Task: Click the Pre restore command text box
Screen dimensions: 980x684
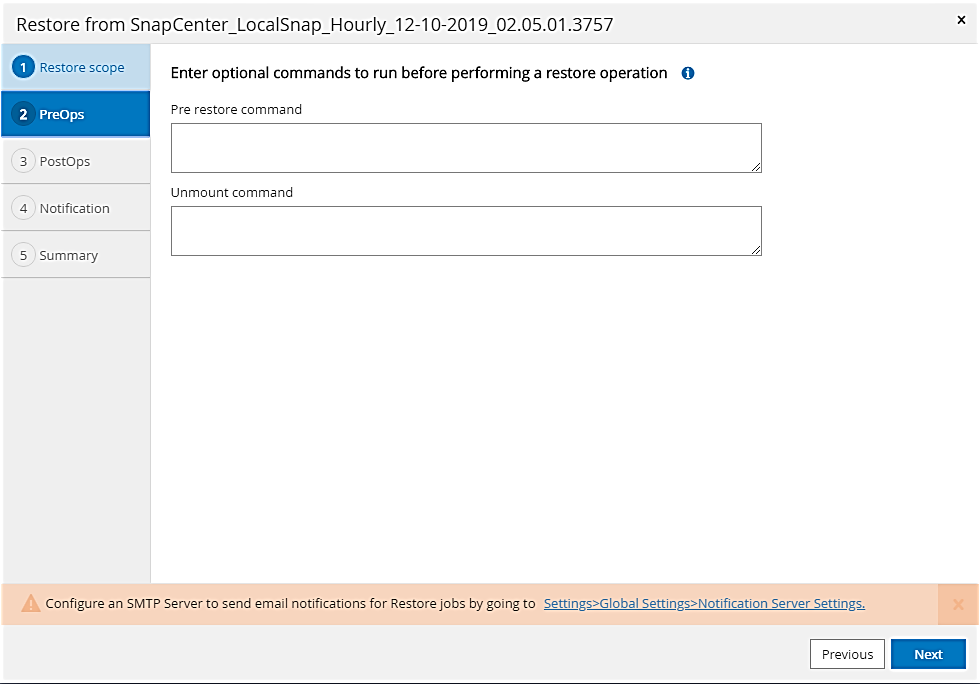Action: click(466, 148)
